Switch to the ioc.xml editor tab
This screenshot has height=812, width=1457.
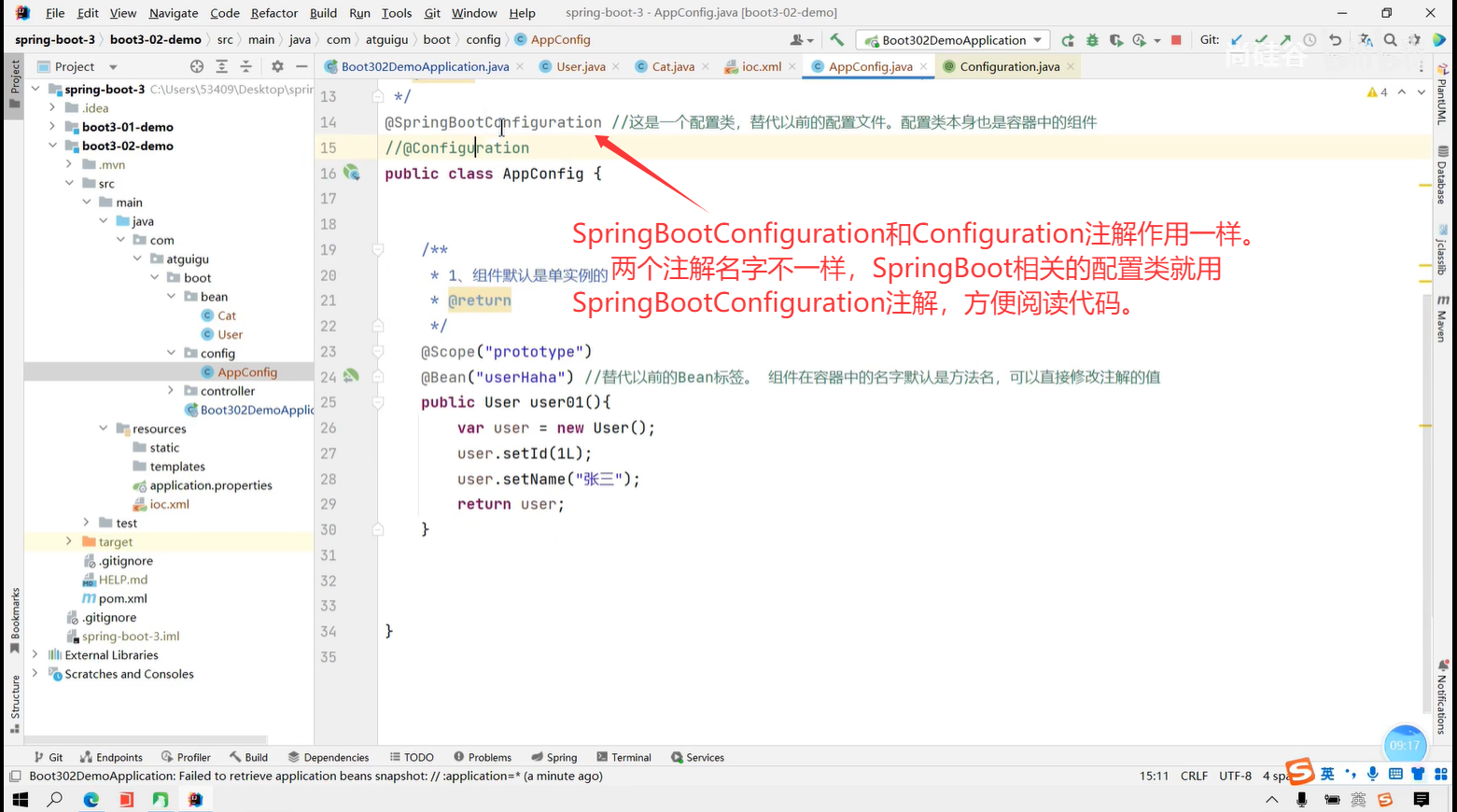click(x=762, y=66)
